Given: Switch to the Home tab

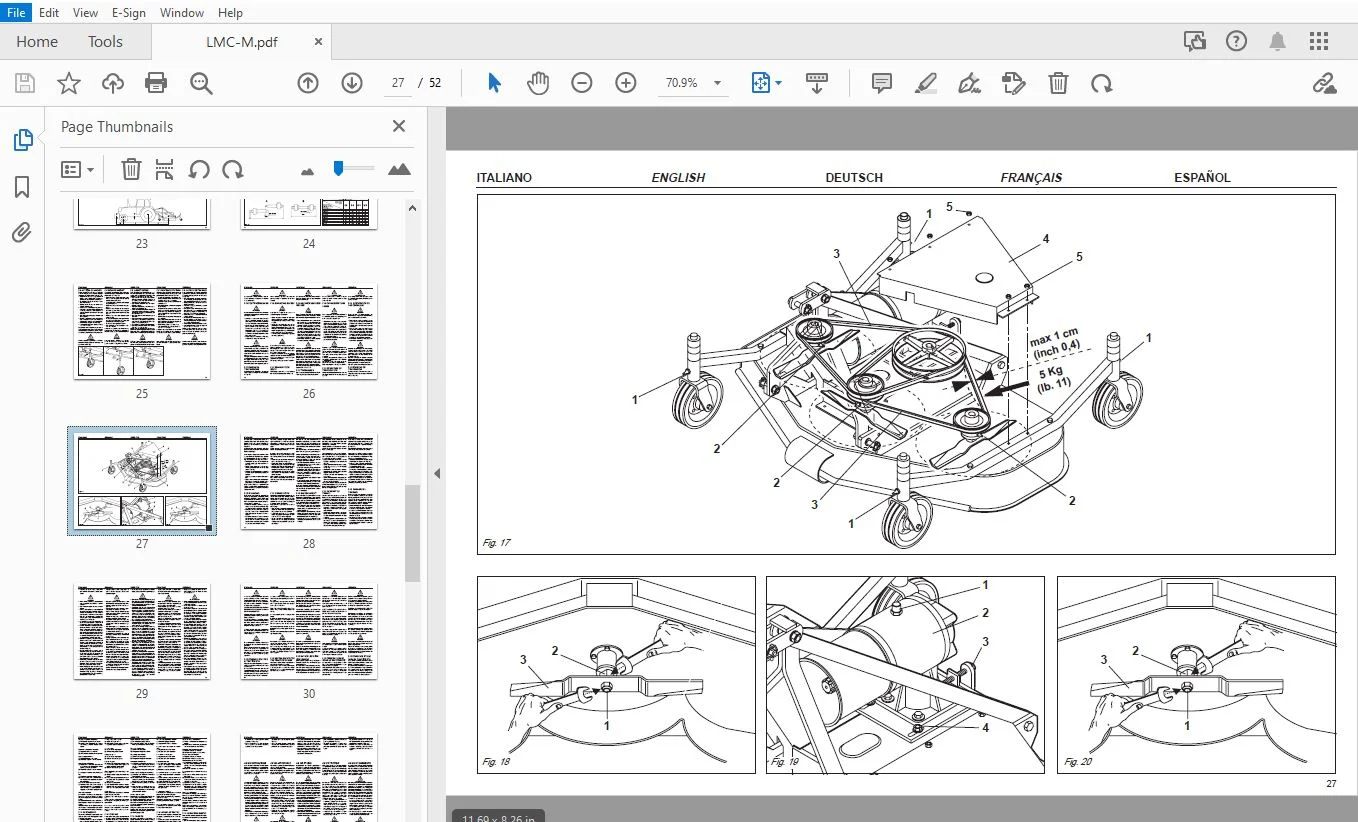Looking at the screenshot, I should click(x=37, y=42).
